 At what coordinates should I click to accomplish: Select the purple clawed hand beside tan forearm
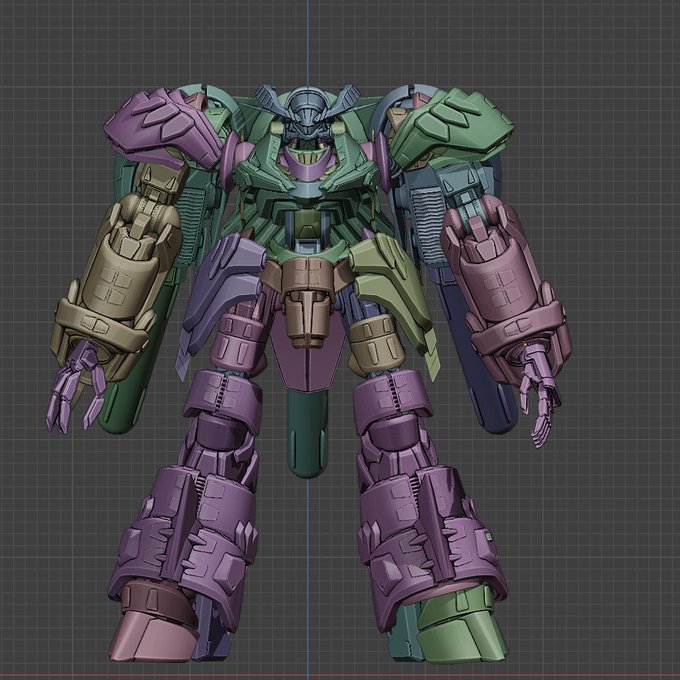(76, 388)
